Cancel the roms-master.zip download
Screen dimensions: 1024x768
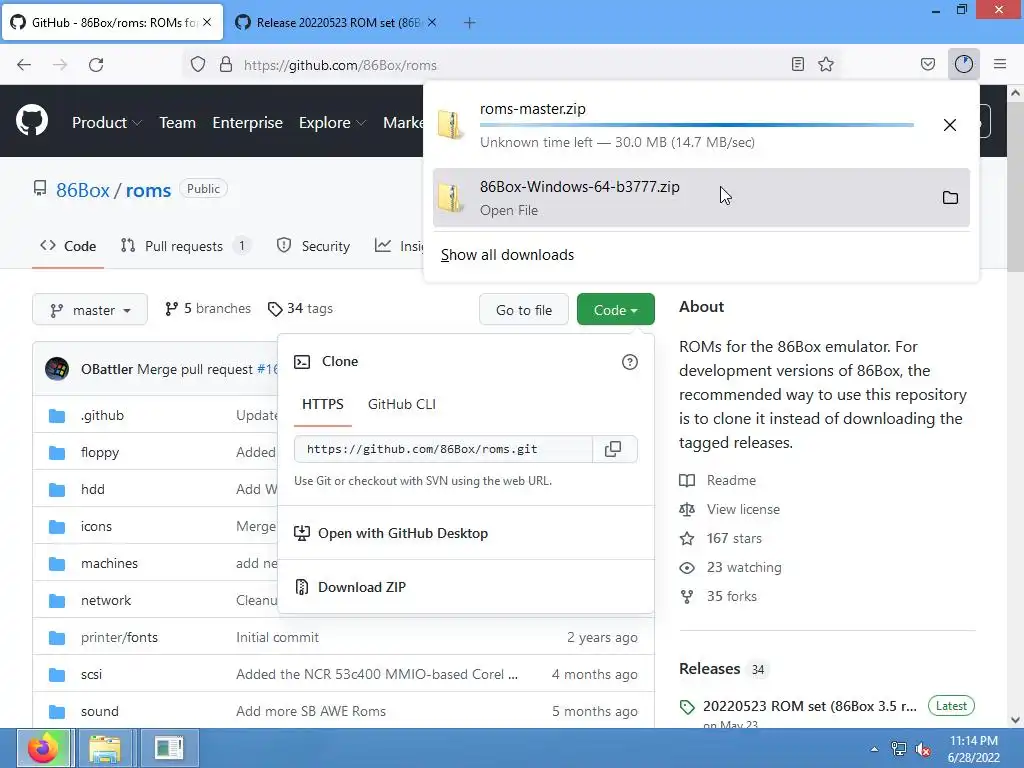click(x=950, y=125)
